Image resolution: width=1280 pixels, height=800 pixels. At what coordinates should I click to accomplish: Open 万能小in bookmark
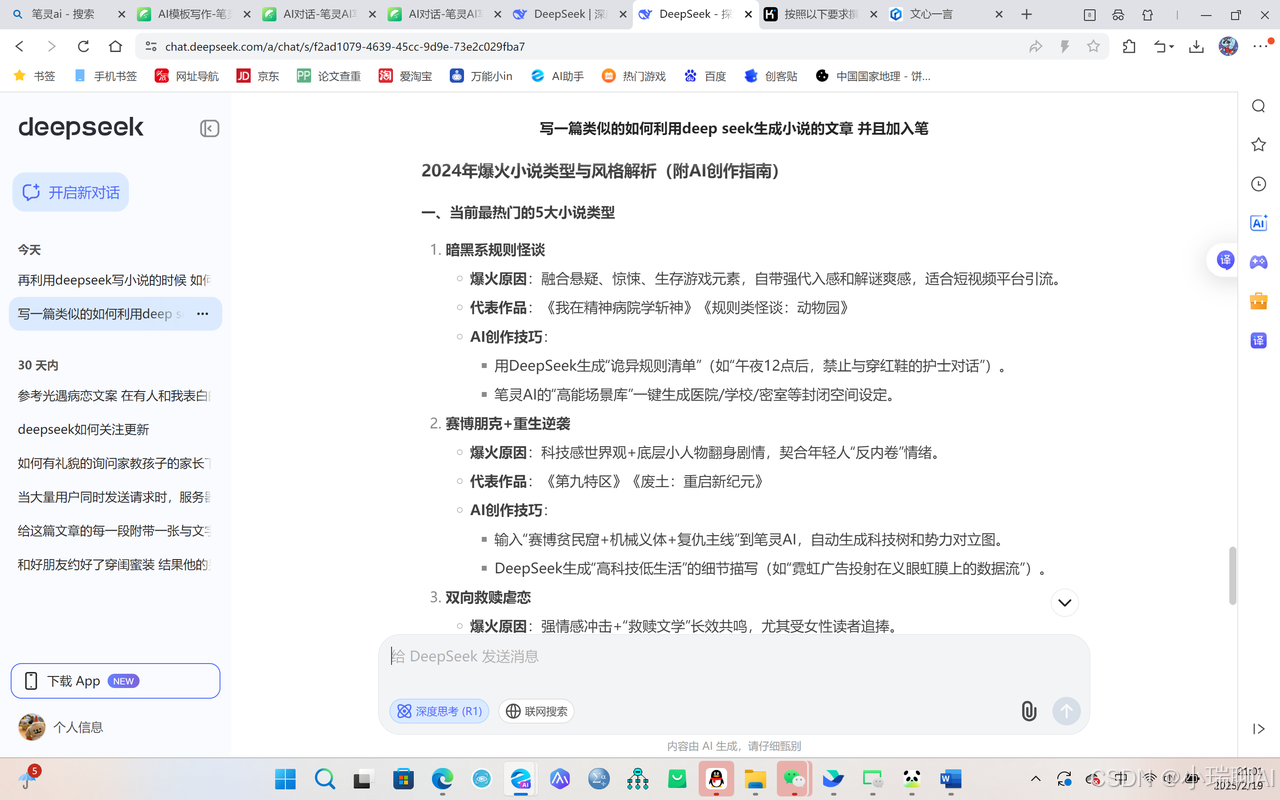[481, 76]
